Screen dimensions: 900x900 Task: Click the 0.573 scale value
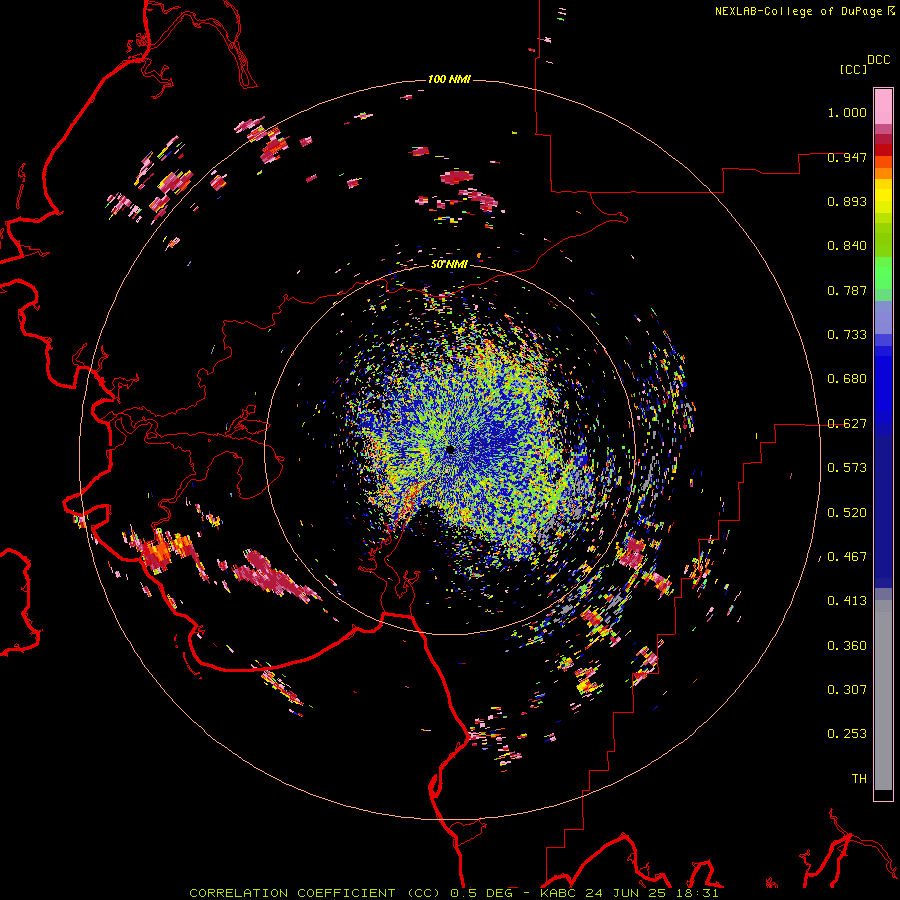(847, 468)
